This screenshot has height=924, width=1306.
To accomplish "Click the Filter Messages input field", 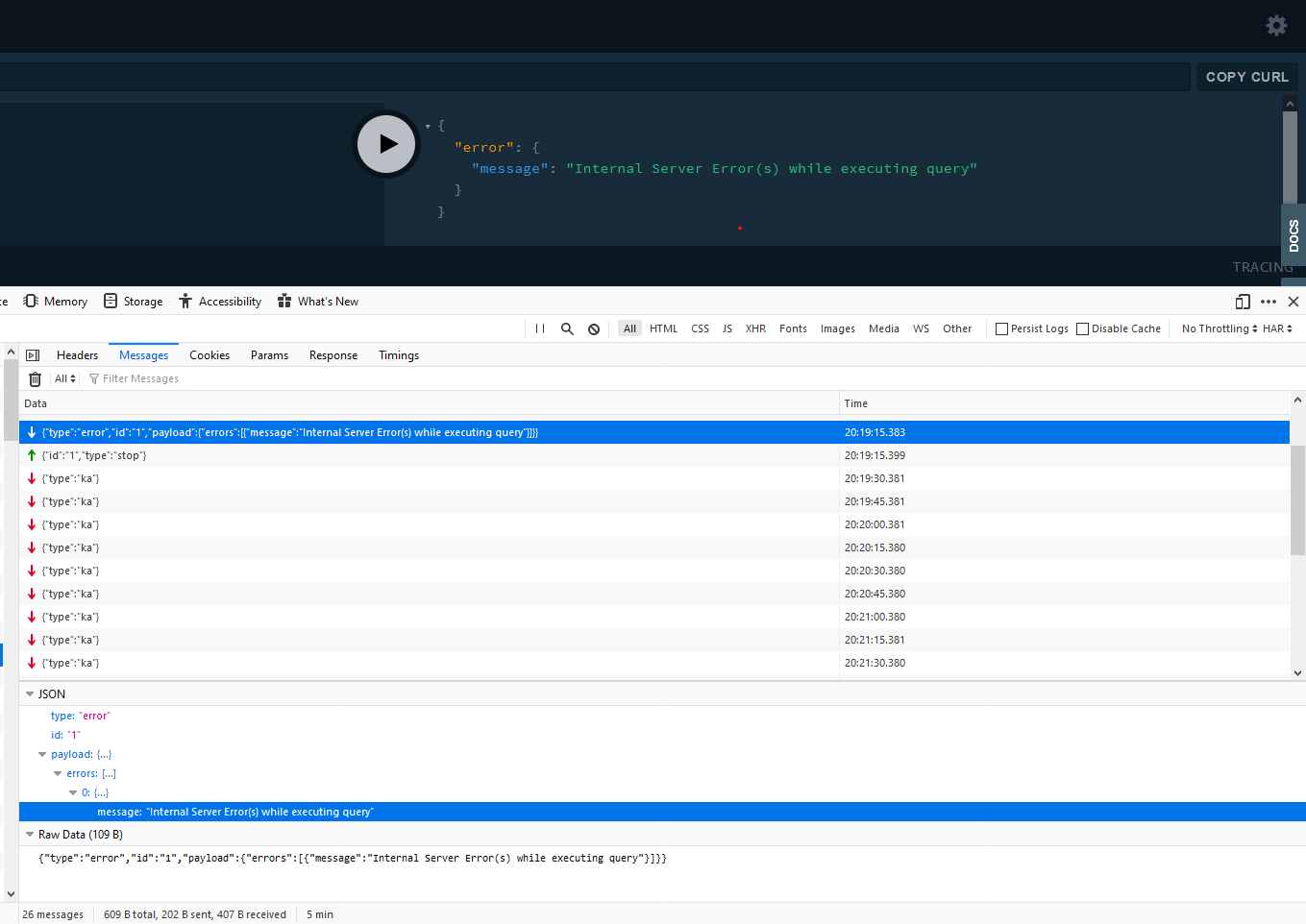I will point(141,377).
